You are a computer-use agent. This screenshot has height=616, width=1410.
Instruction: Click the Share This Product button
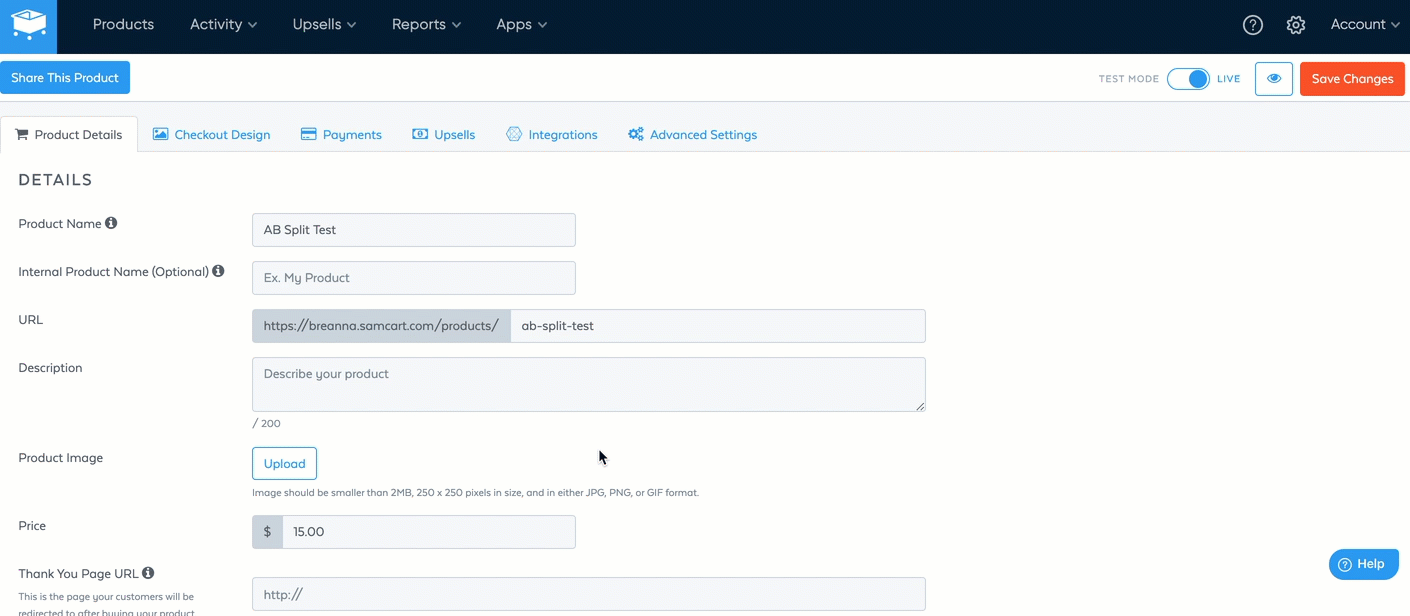click(x=65, y=78)
